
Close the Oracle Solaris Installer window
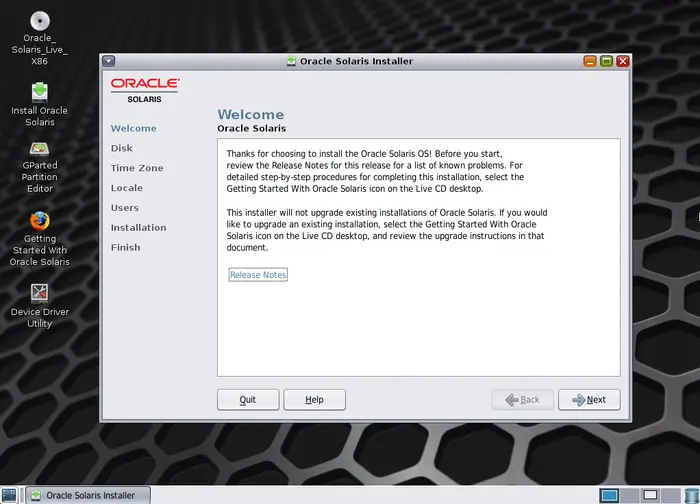click(623, 61)
